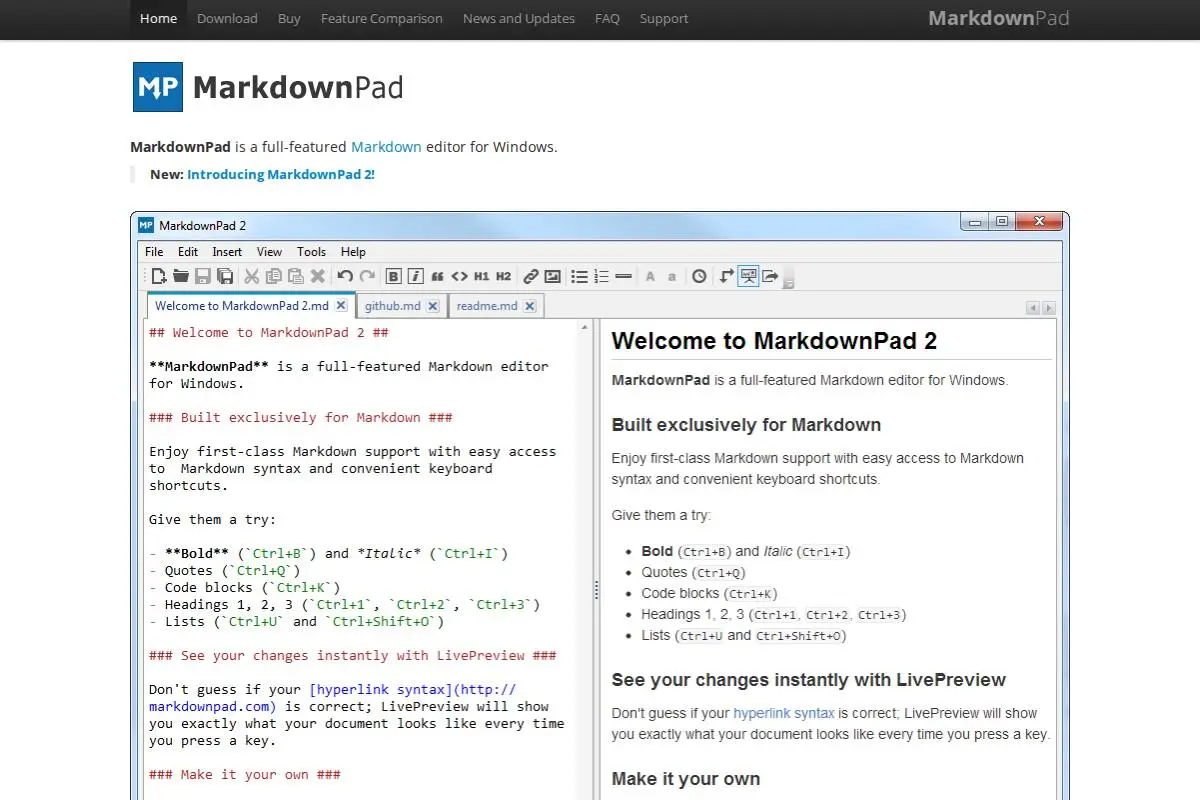
Task: Insert an image using the picture icon
Action: click(x=553, y=276)
